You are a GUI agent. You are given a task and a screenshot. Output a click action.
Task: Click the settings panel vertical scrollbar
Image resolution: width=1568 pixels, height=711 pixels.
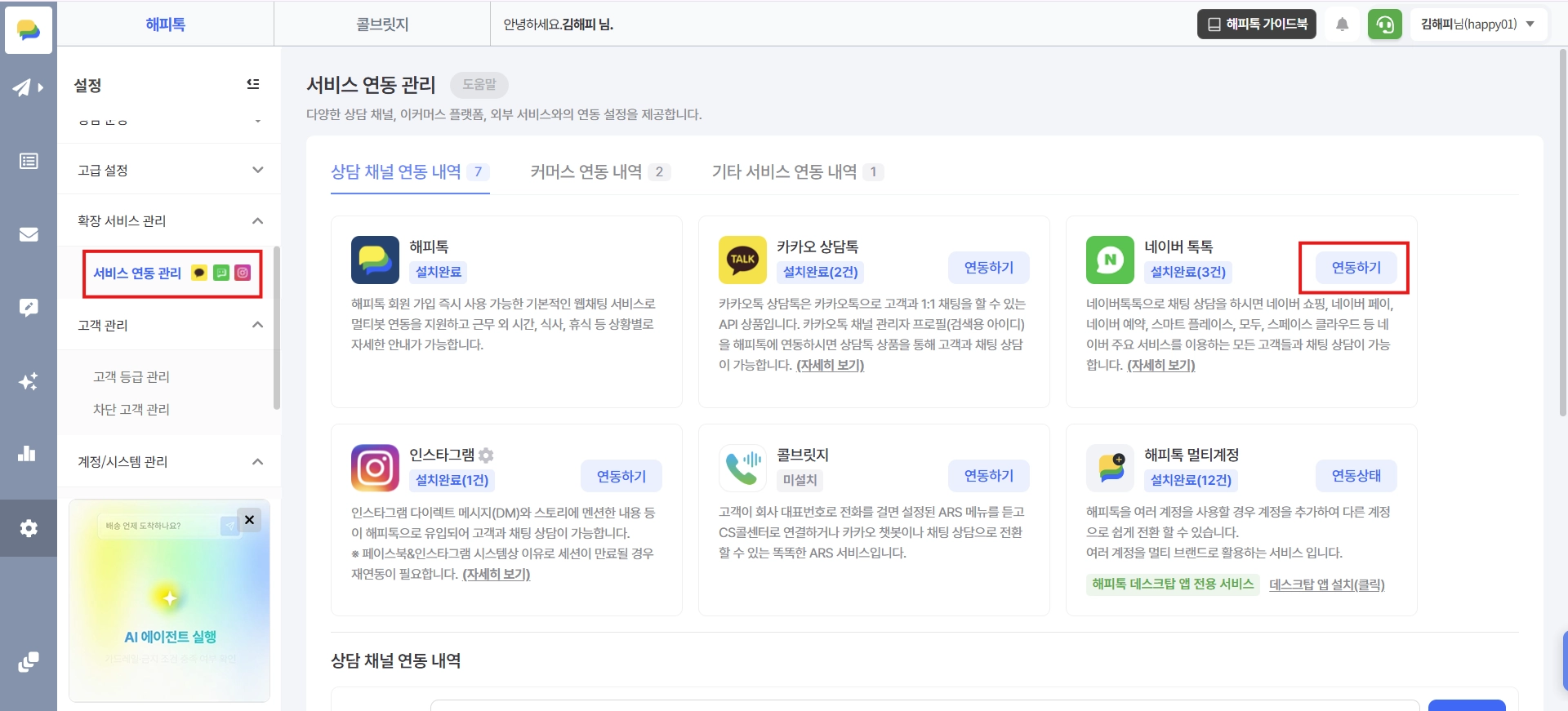[x=277, y=328]
